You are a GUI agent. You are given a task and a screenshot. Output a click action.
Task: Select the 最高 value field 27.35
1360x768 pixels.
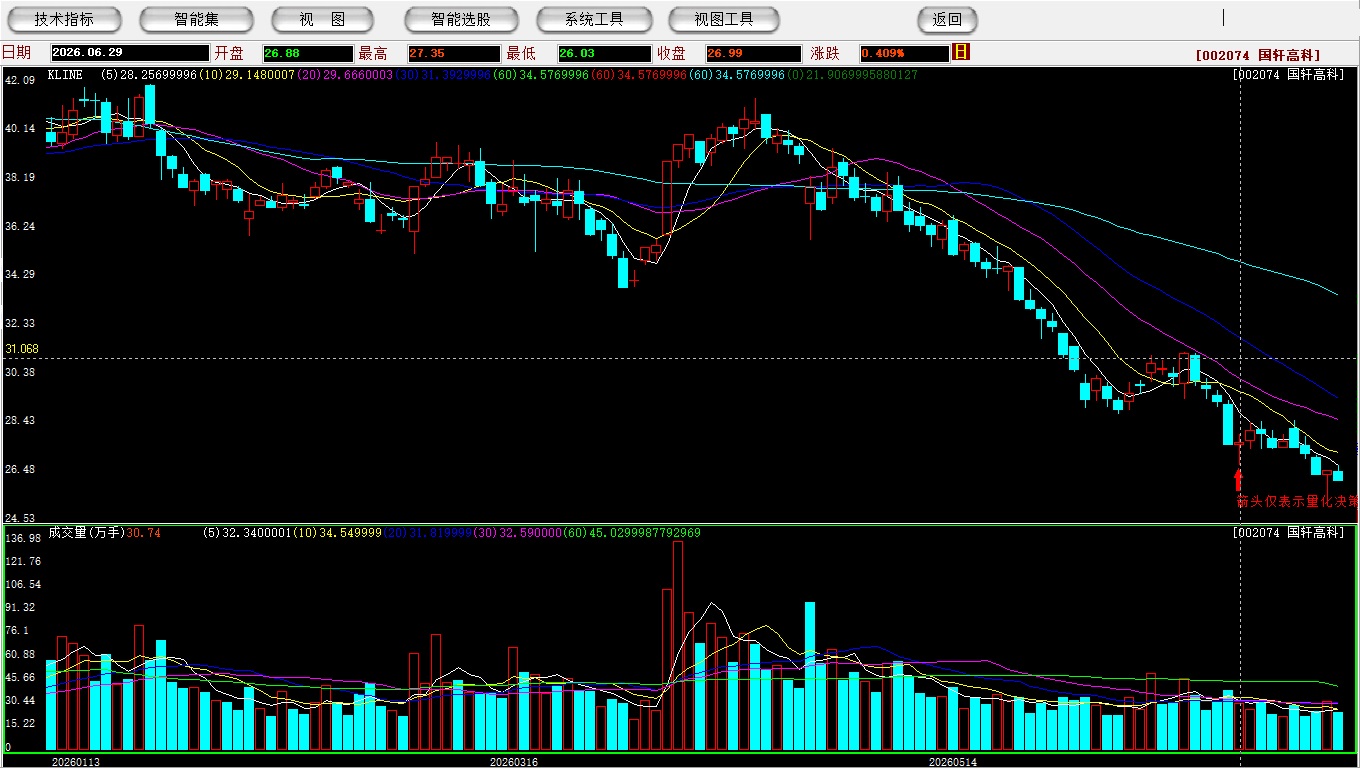pos(453,53)
